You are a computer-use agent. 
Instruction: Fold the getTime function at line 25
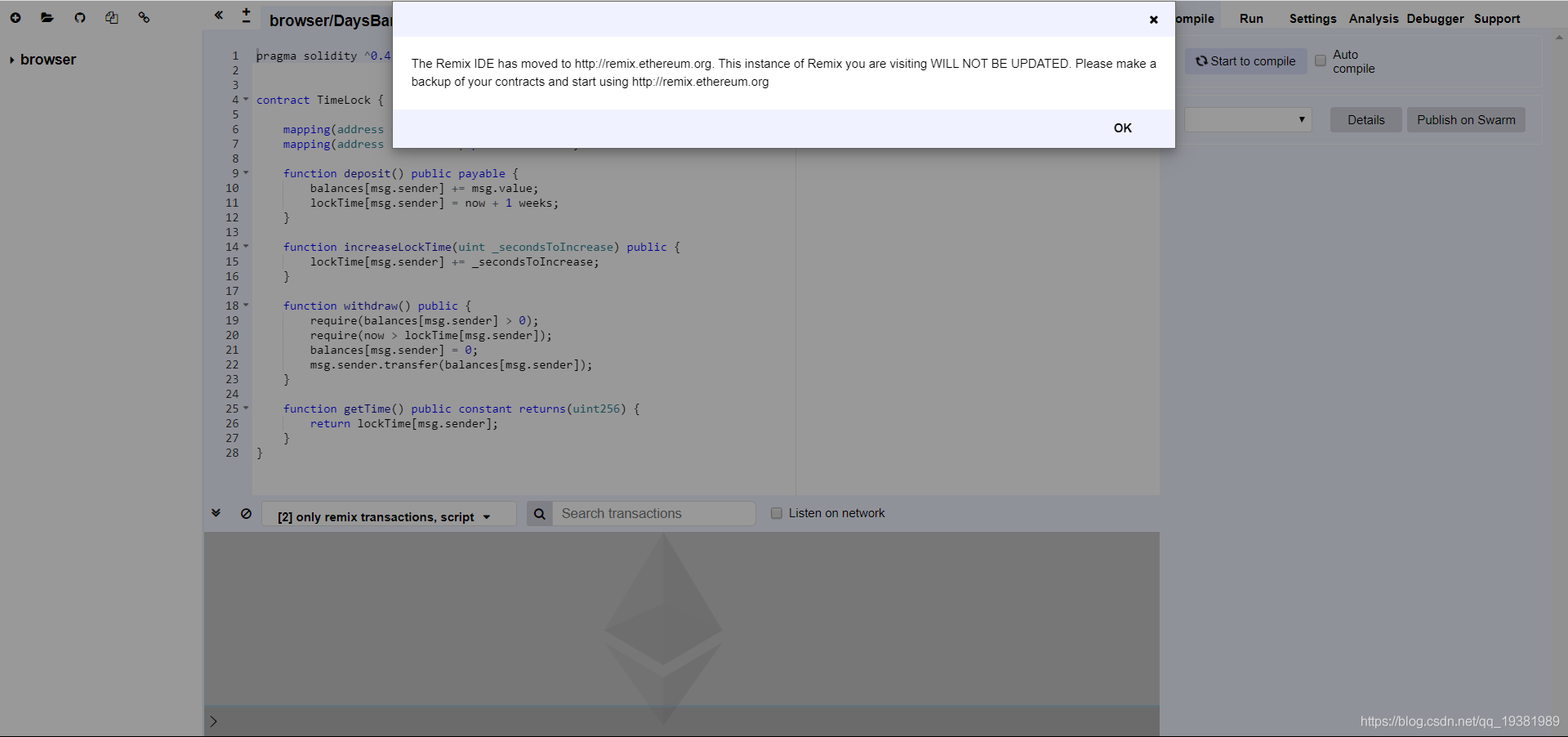[x=246, y=408]
